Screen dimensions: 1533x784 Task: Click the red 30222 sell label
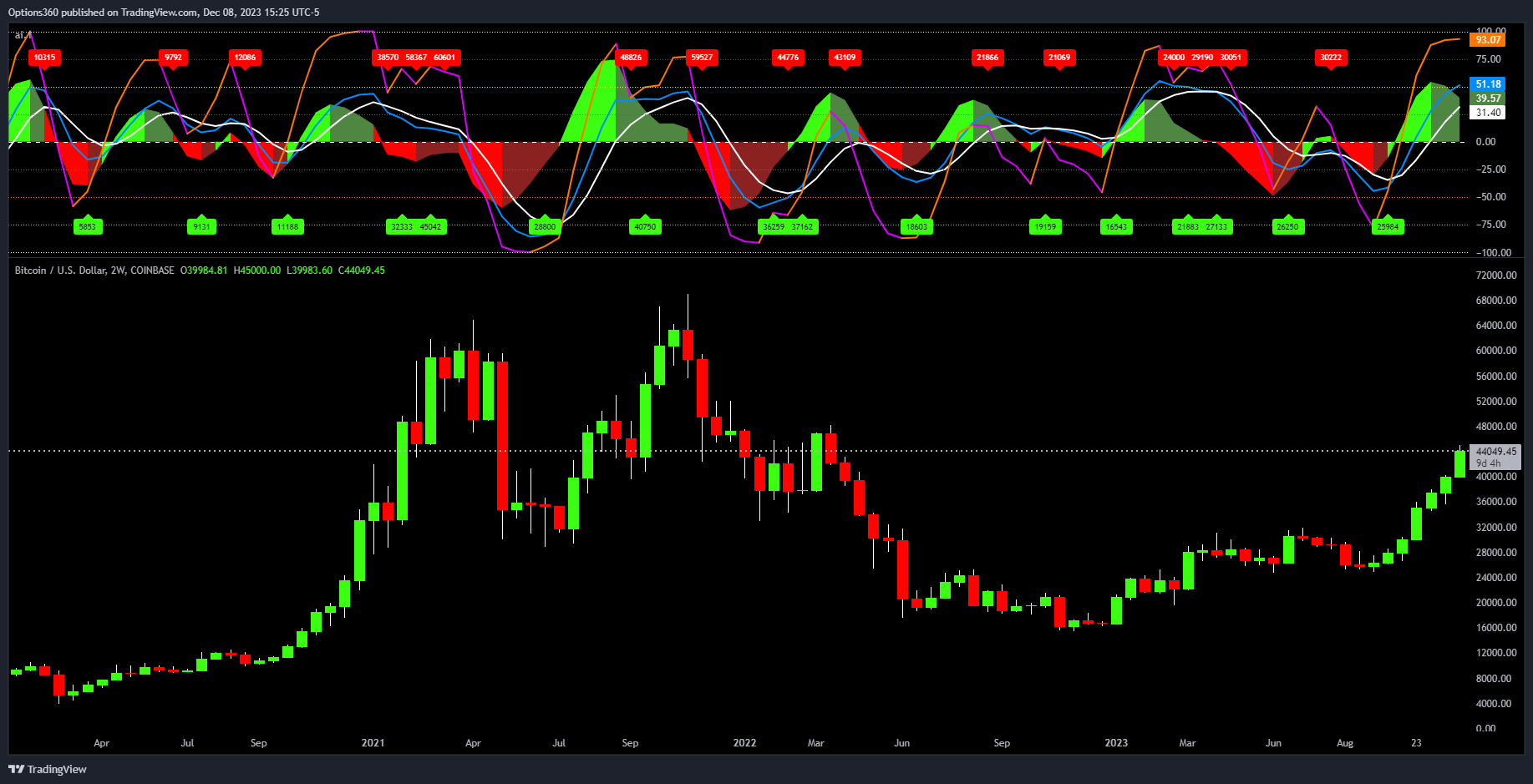(1331, 58)
